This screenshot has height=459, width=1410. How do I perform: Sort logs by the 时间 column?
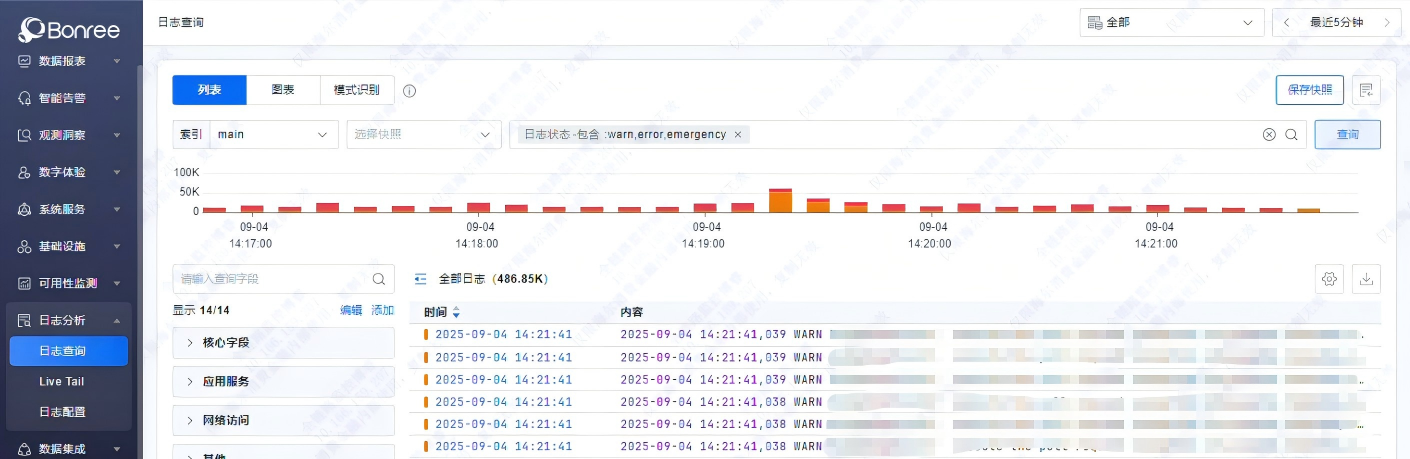(x=457, y=312)
